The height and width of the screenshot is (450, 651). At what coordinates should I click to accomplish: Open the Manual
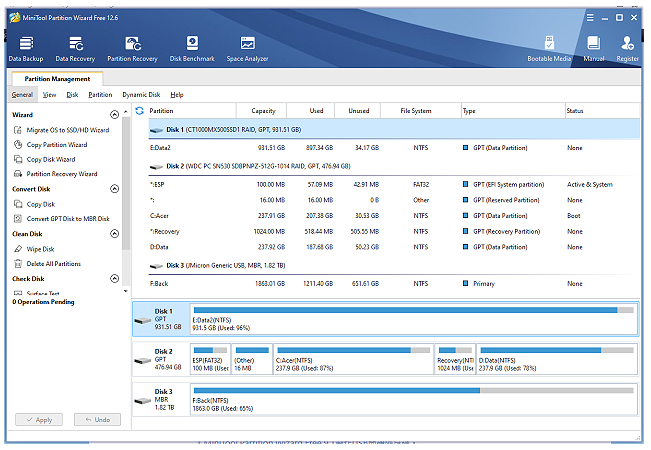[x=594, y=49]
